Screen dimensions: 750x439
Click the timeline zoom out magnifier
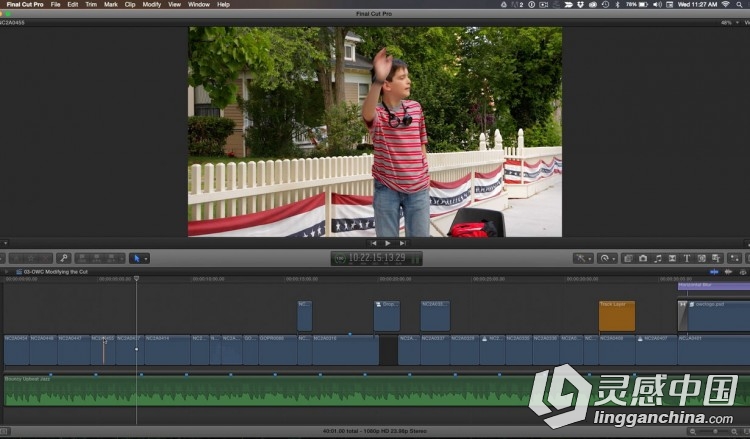click(x=693, y=431)
